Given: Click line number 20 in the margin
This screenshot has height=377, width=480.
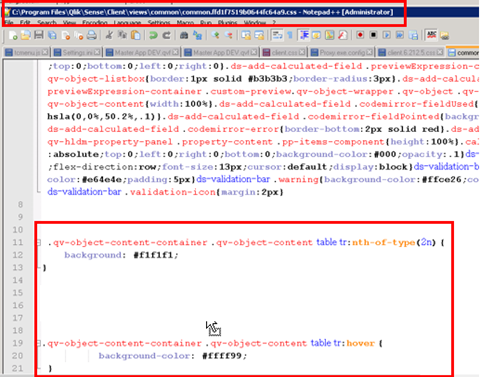Looking at the screenshot, I should tap(18, 356).
